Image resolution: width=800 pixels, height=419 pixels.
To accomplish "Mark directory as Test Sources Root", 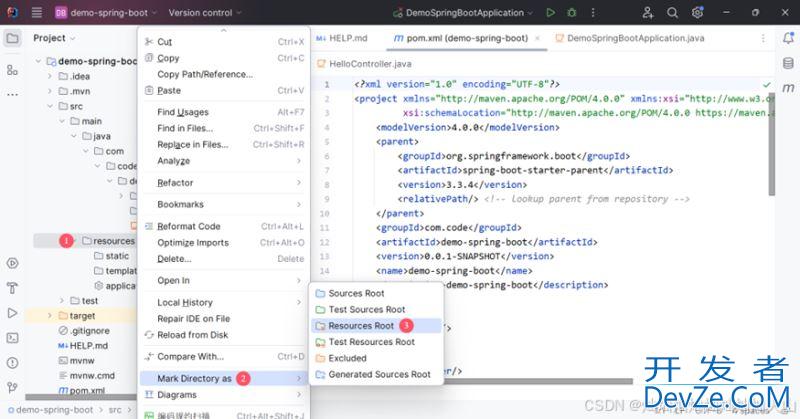I will coord(377,310).
